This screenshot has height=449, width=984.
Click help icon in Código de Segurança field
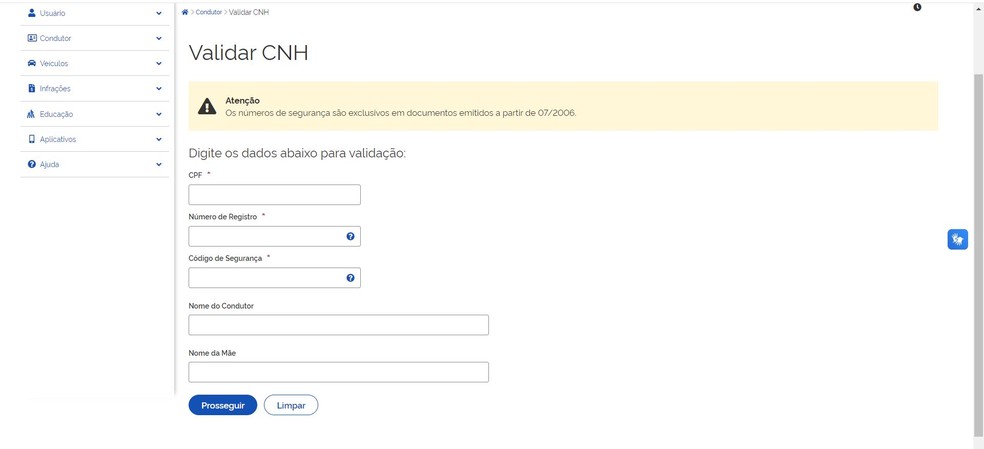[350, 278]
